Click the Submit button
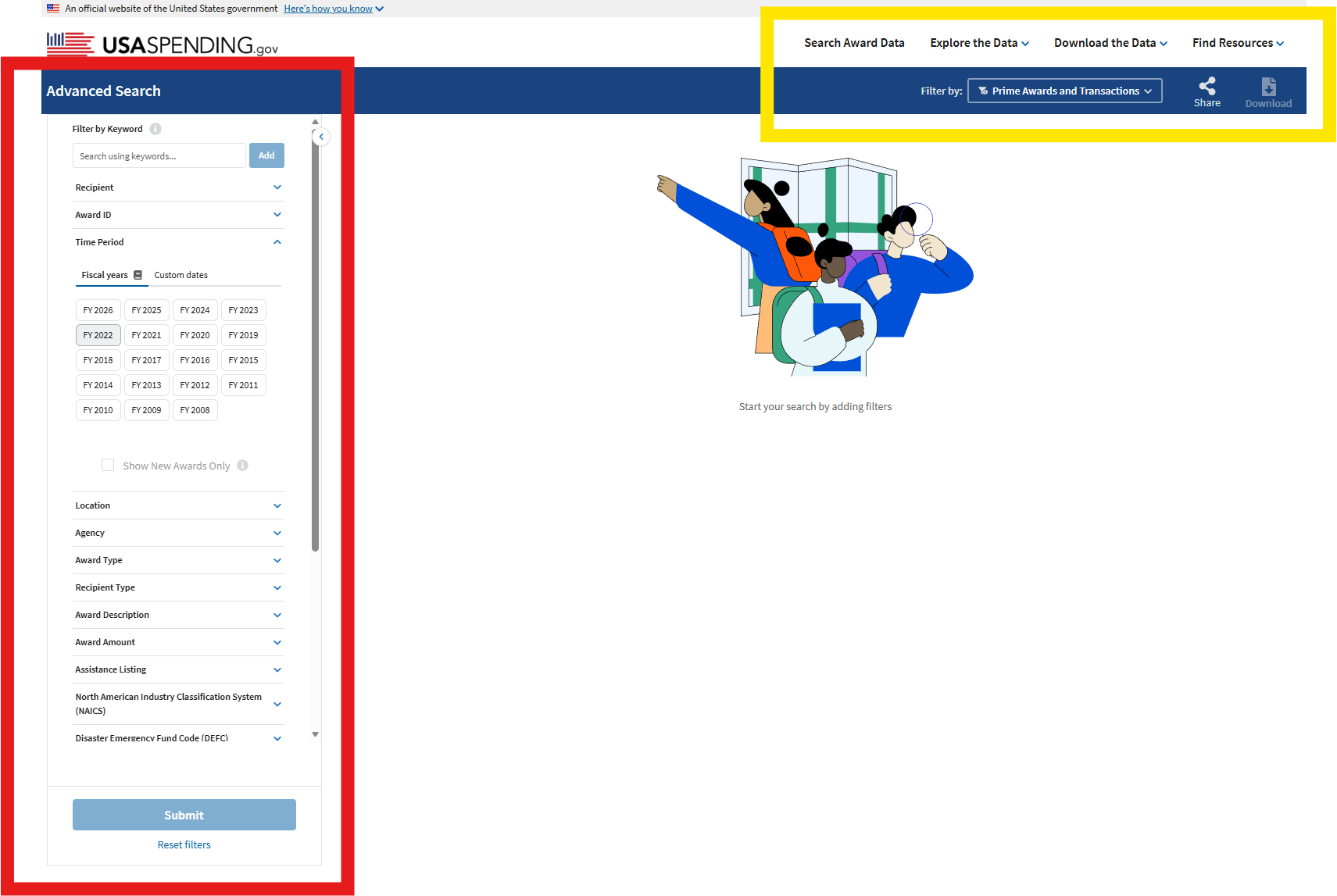The width and height of the screenshot is (1337, 896). [x=184, y=815]
